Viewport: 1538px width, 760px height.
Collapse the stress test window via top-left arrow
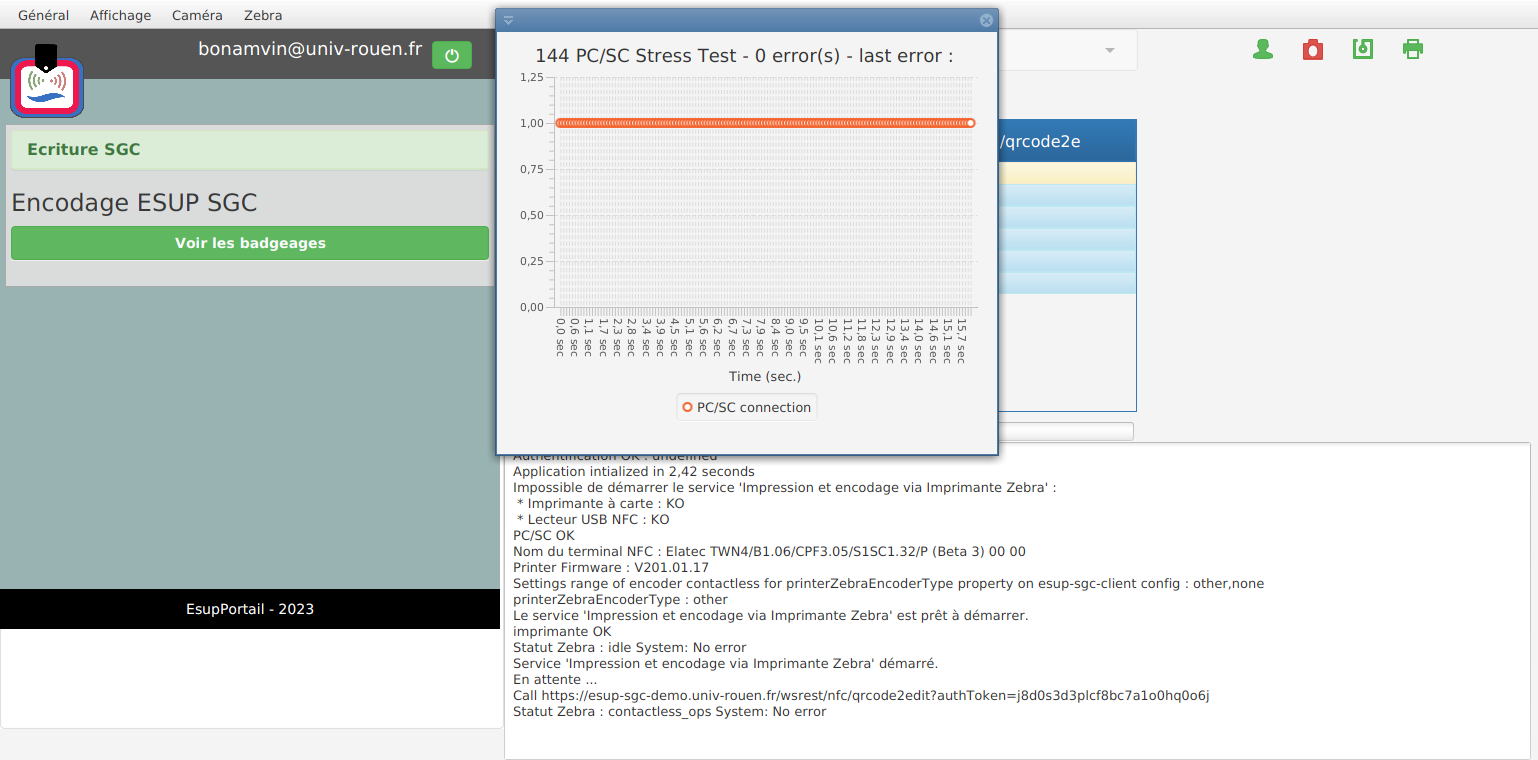[508, 20]
